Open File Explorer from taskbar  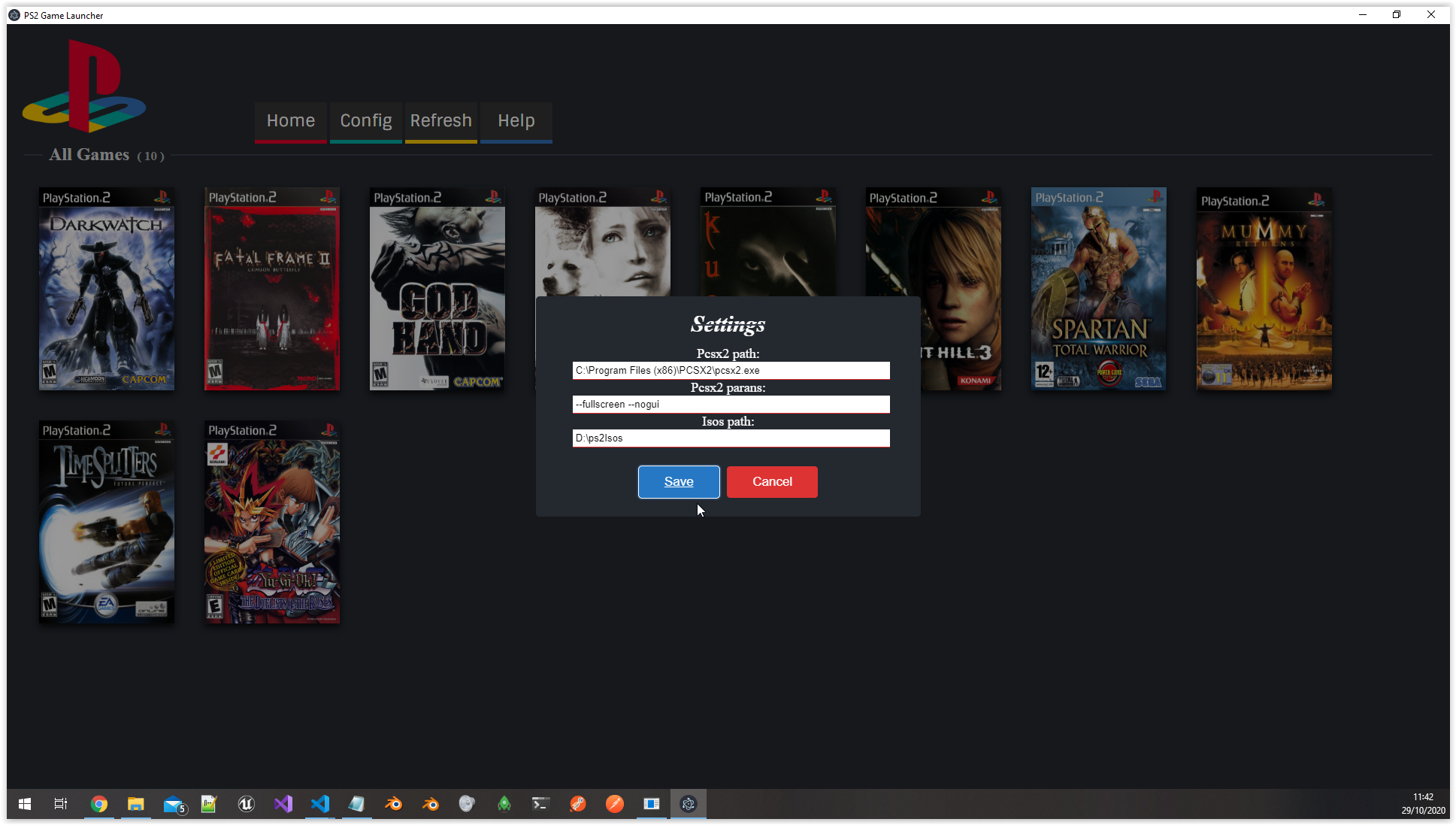click(x=135, y=804)
